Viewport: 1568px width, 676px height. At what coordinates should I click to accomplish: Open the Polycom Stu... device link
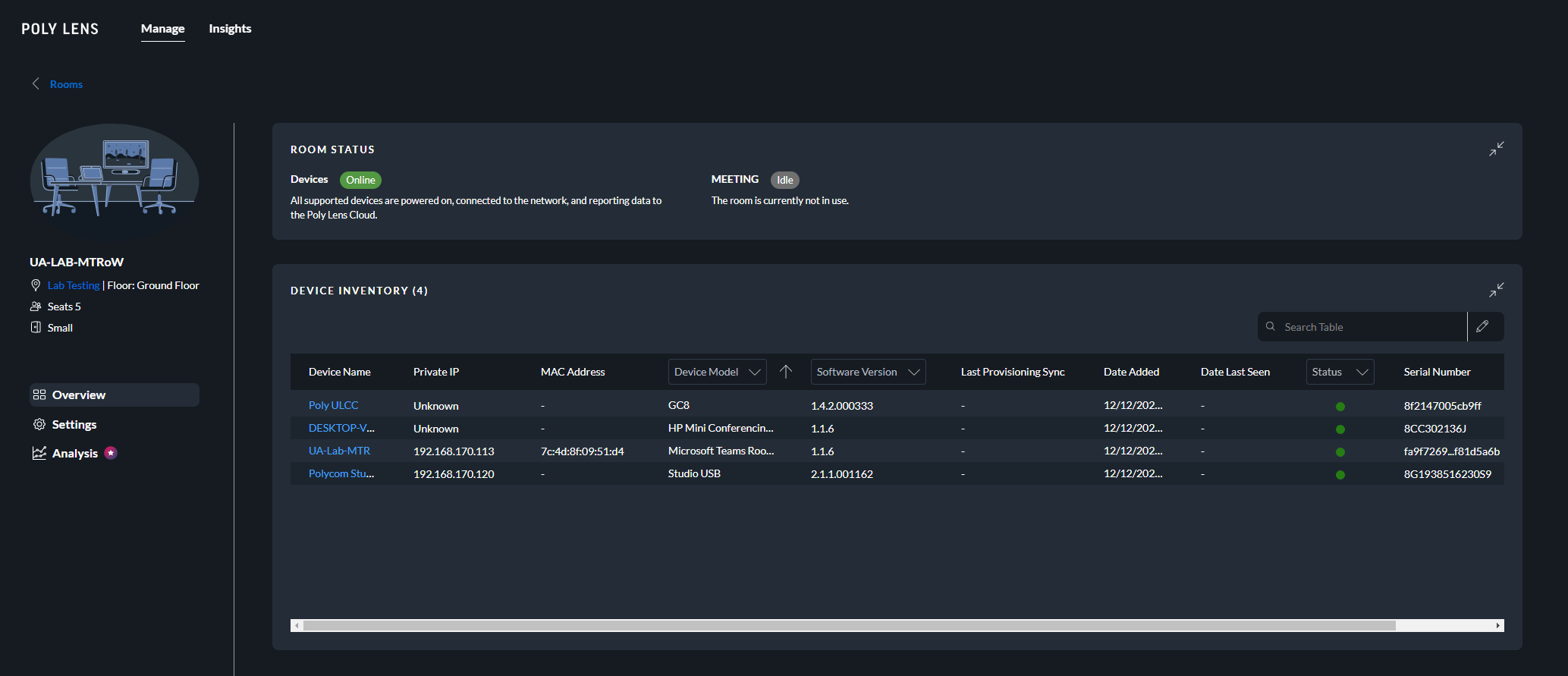click(341, 473)
